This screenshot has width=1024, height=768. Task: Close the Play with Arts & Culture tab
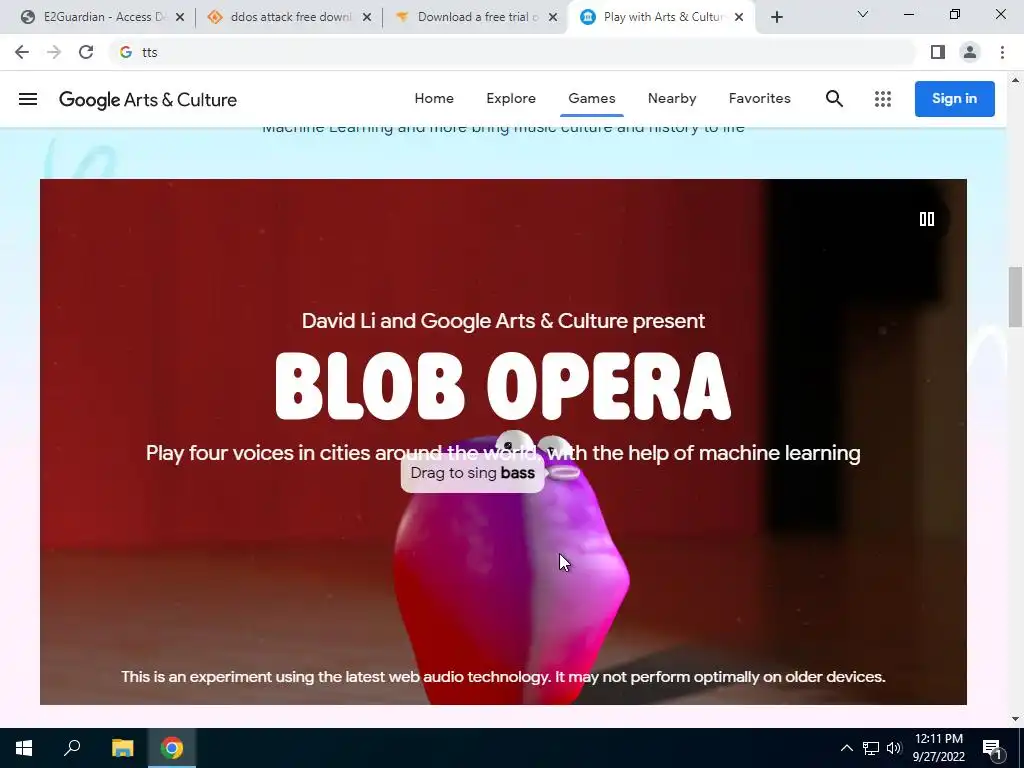[739, 17]
